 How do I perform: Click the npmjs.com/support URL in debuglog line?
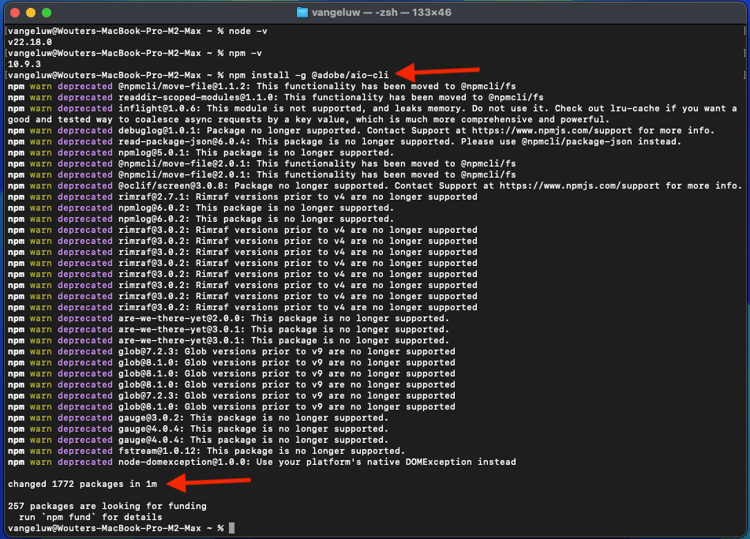tap(552, 130)
